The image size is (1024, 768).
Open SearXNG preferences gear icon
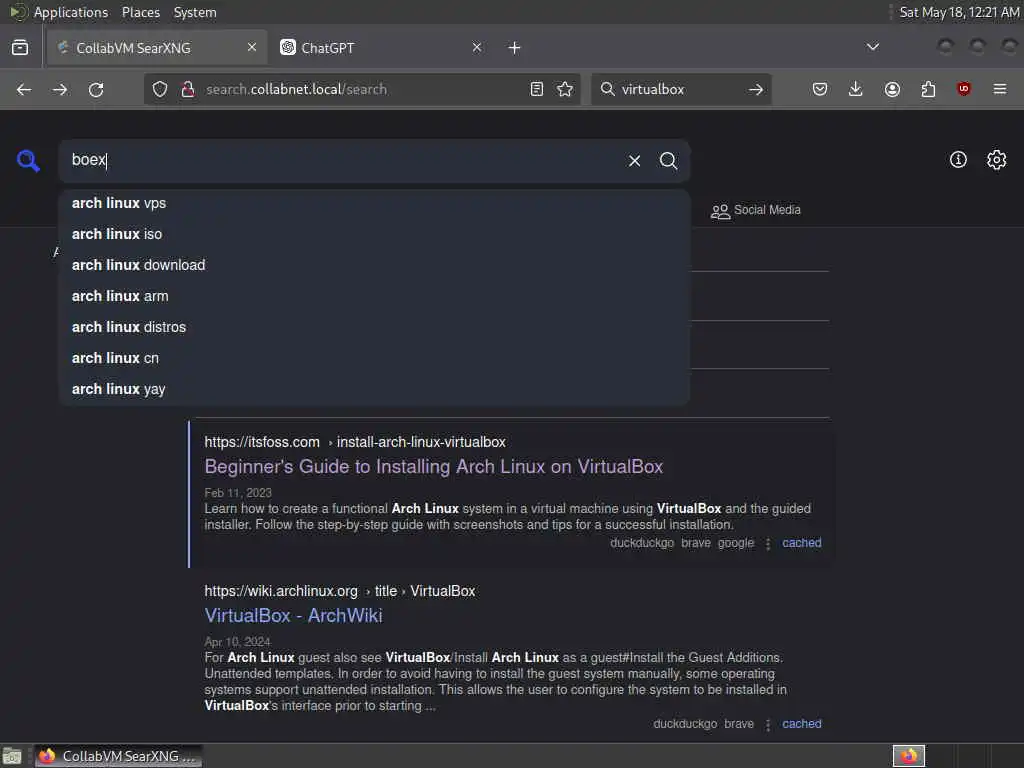coord(997,160)
